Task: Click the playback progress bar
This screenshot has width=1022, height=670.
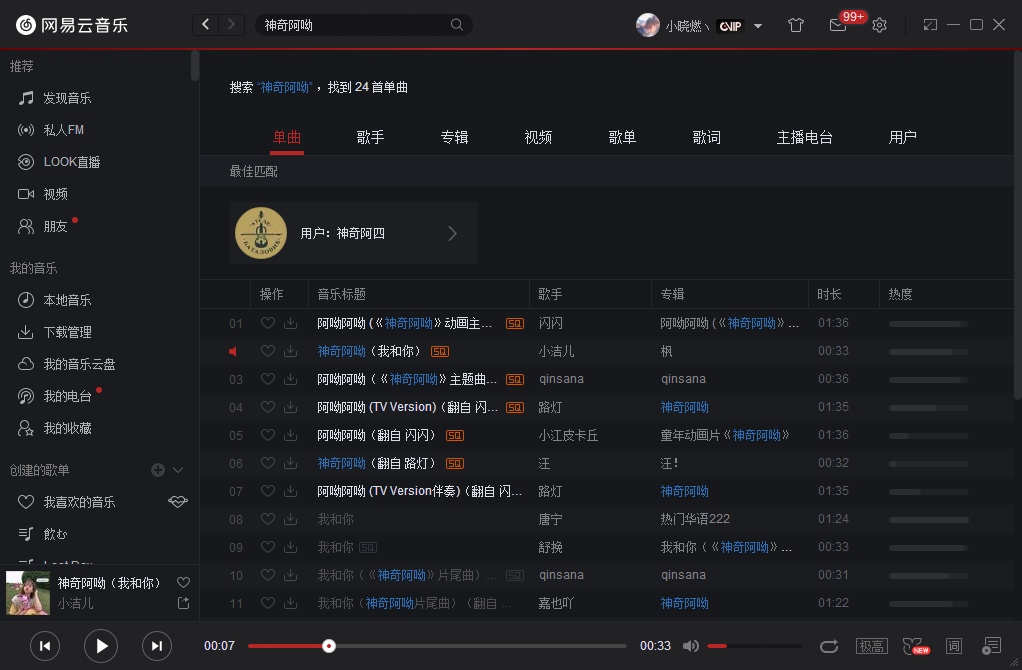Action: (437, 646)
